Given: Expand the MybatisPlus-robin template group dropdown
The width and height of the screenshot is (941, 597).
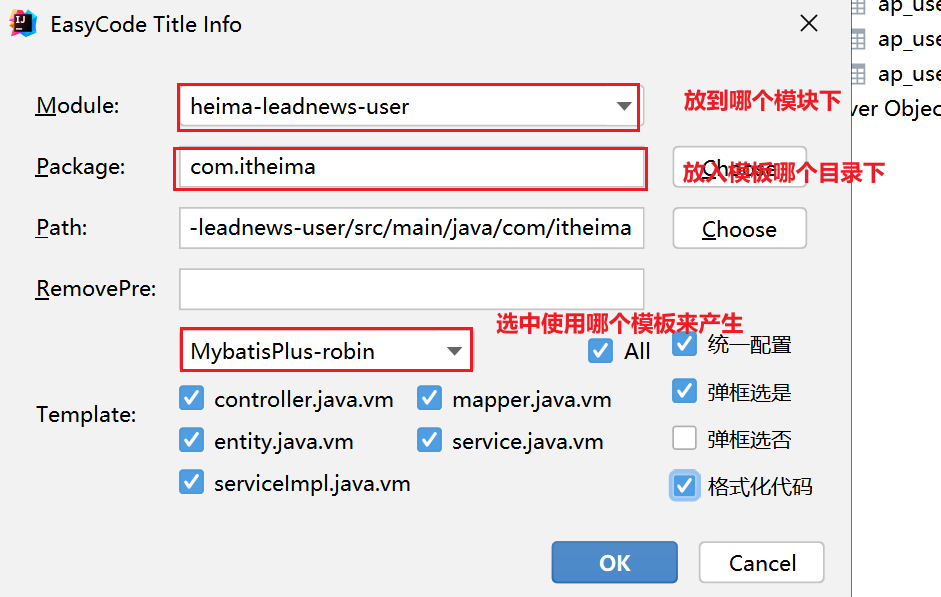Looking at the screenshot, I should coord(326,351).
